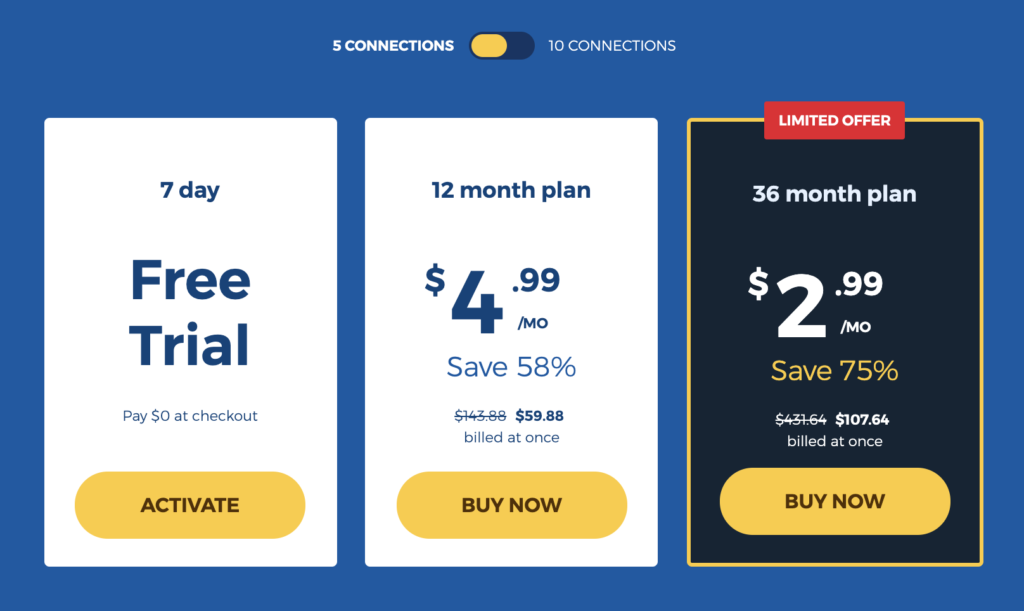
Task: Click the LIMITED OFFER badge
Action: point(835,120)
